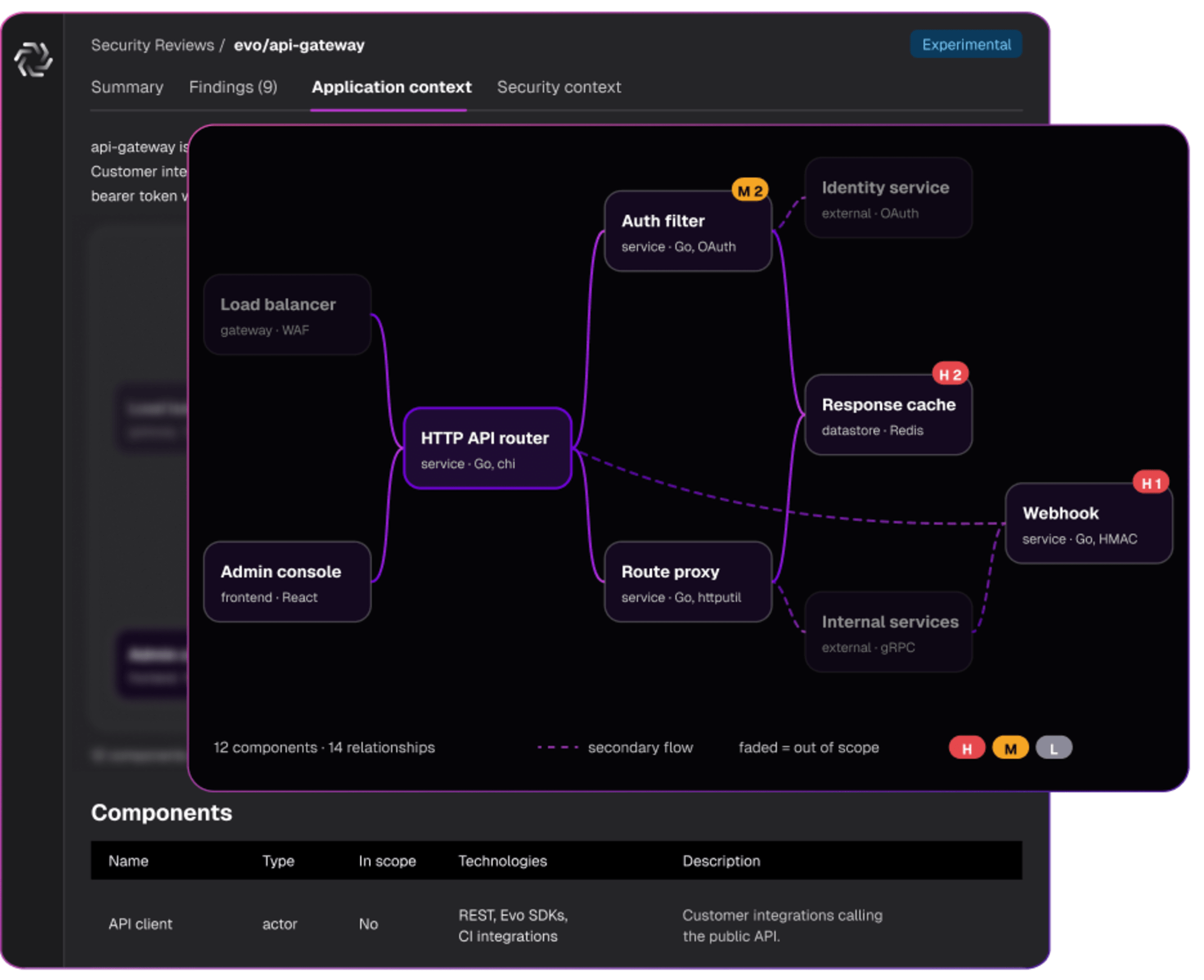Toggle the orange M severity legend chip
Viewport: 1204px width, 980px height.
click(x=1010, y=748)
